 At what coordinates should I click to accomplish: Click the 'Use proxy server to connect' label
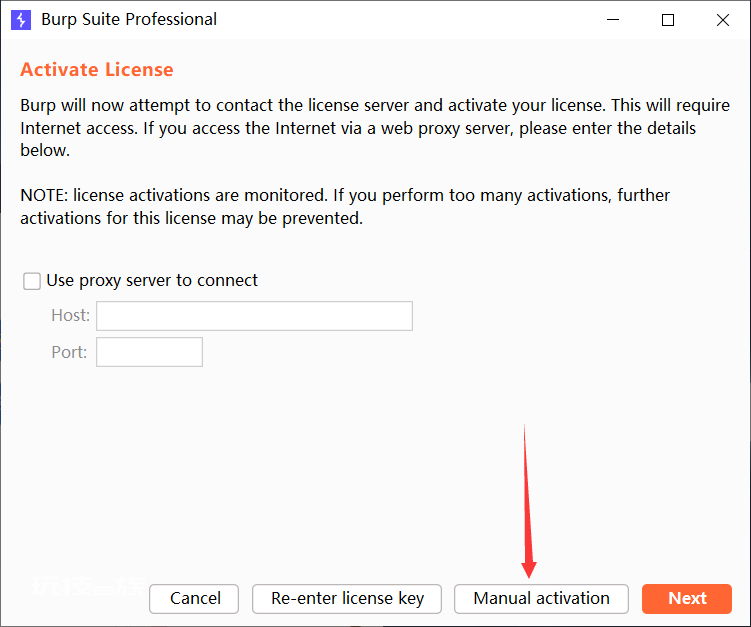(152, 280)
